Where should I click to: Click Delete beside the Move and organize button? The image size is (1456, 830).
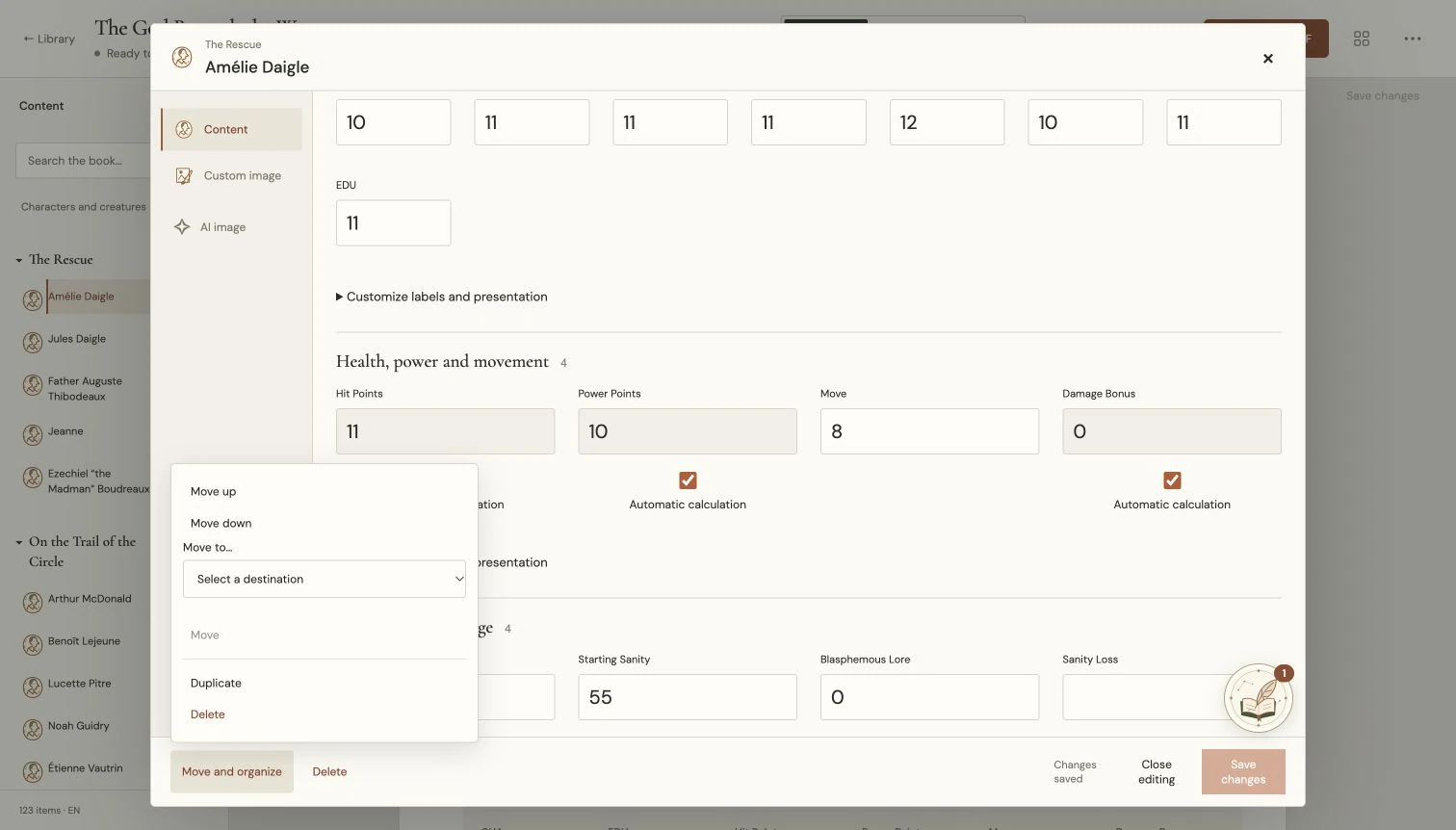[x=329, y=771]
